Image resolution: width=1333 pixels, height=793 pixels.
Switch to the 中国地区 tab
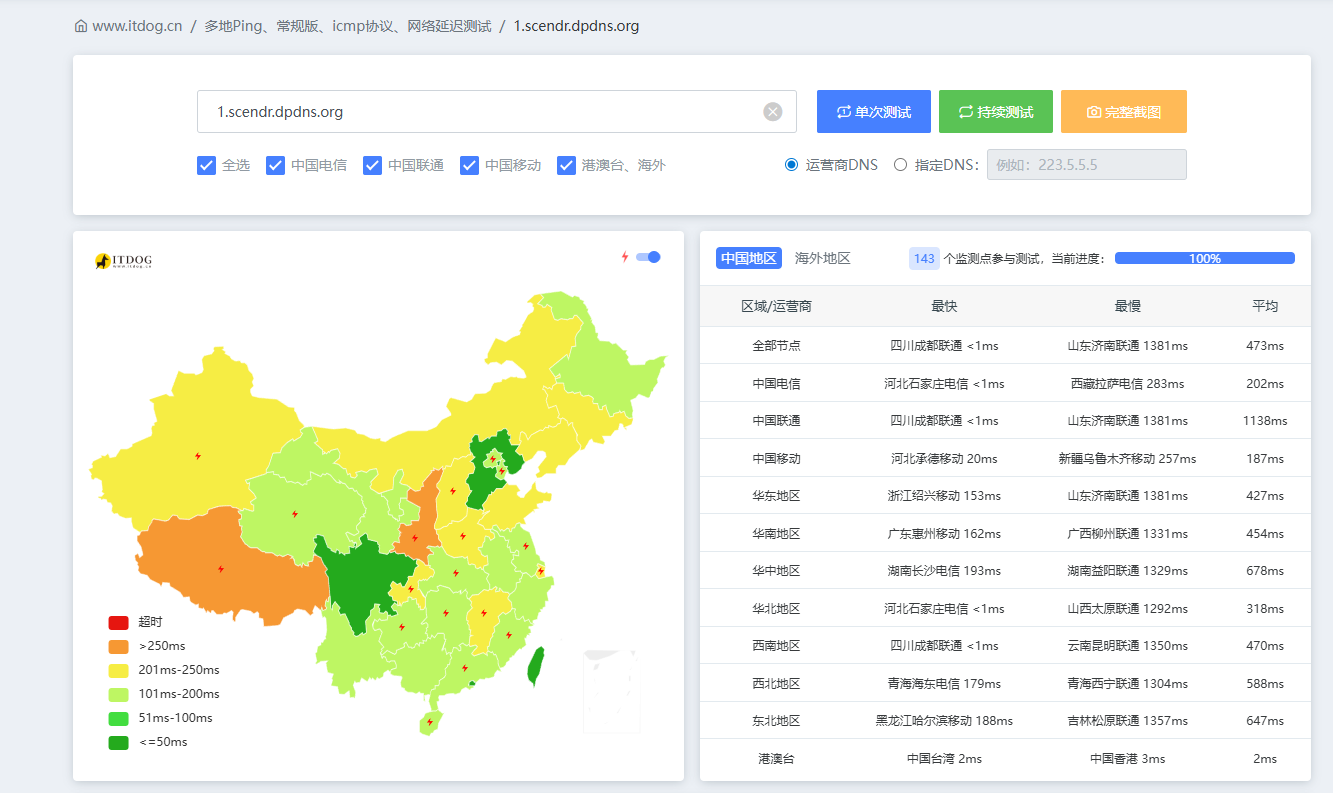click(x=749, y=258)
